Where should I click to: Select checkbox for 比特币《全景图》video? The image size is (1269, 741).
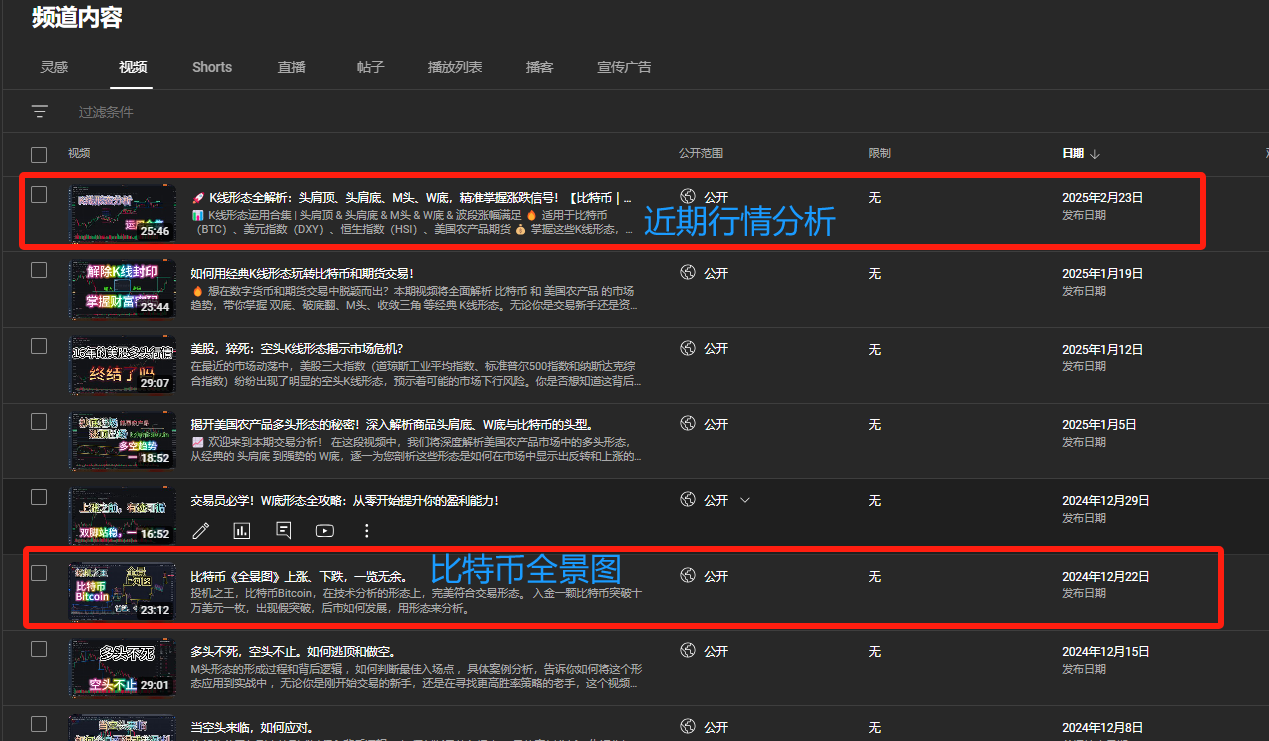[39, 573]
